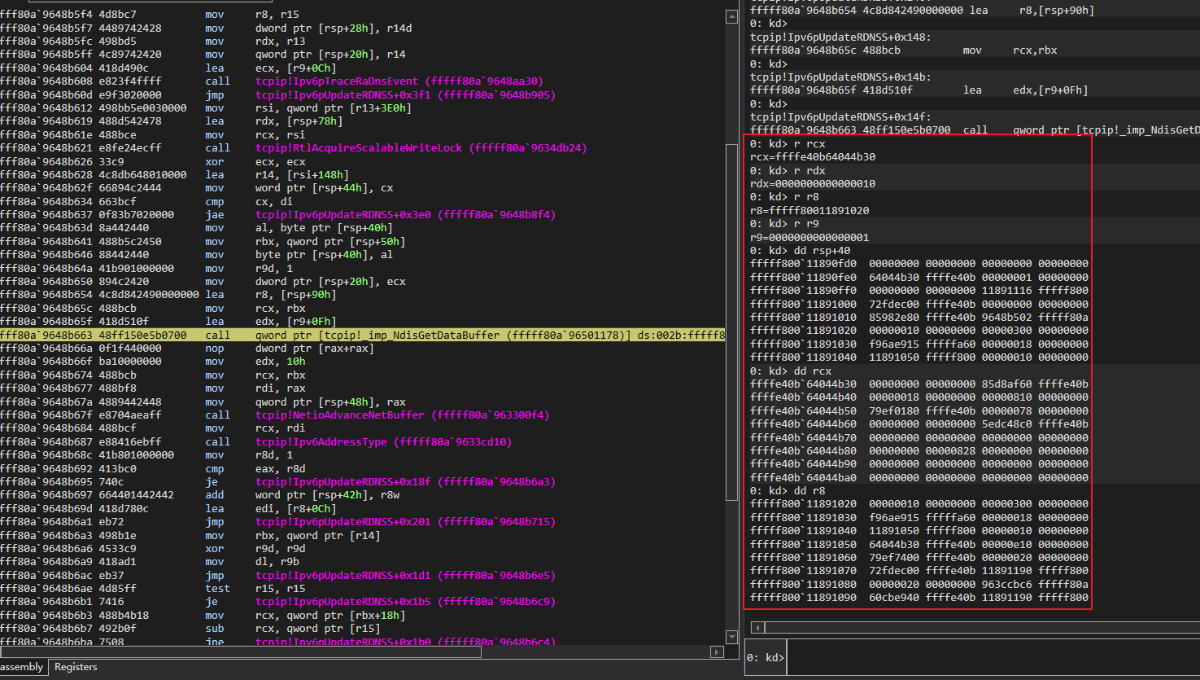
Task: Switch to the Registers tab
Action: pos(76,666)
